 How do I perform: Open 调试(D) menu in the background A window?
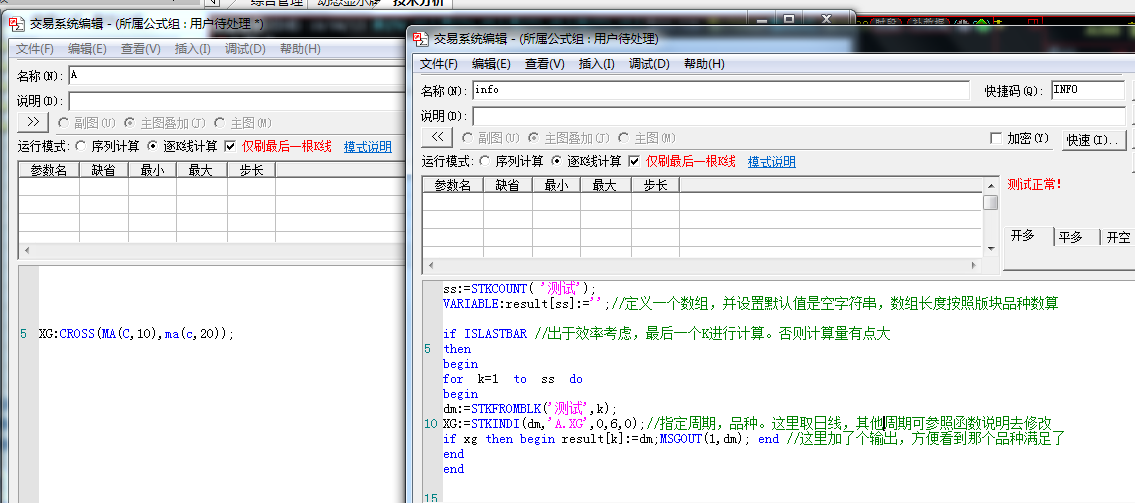pos(245,49)
